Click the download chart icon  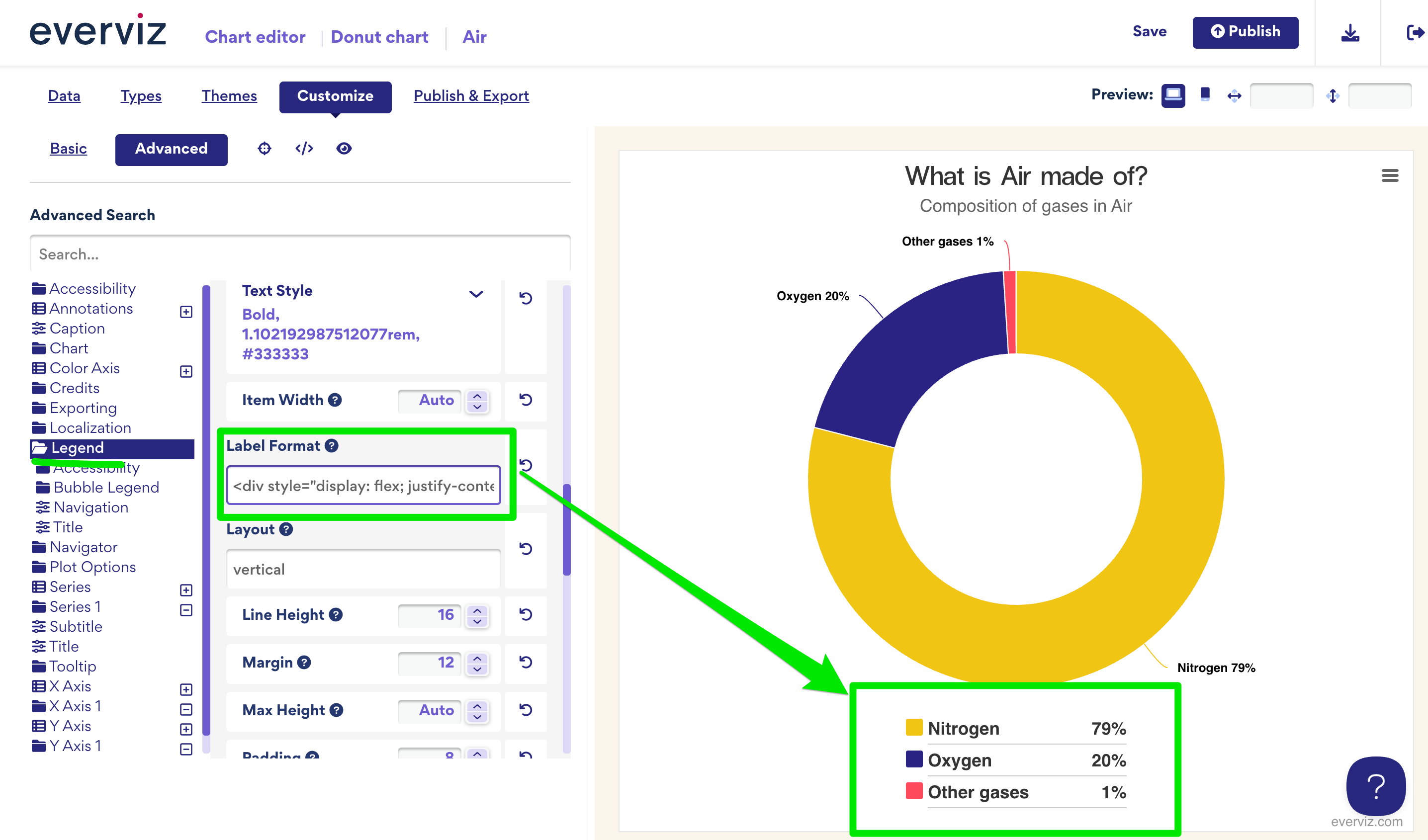click(1350, 33)
